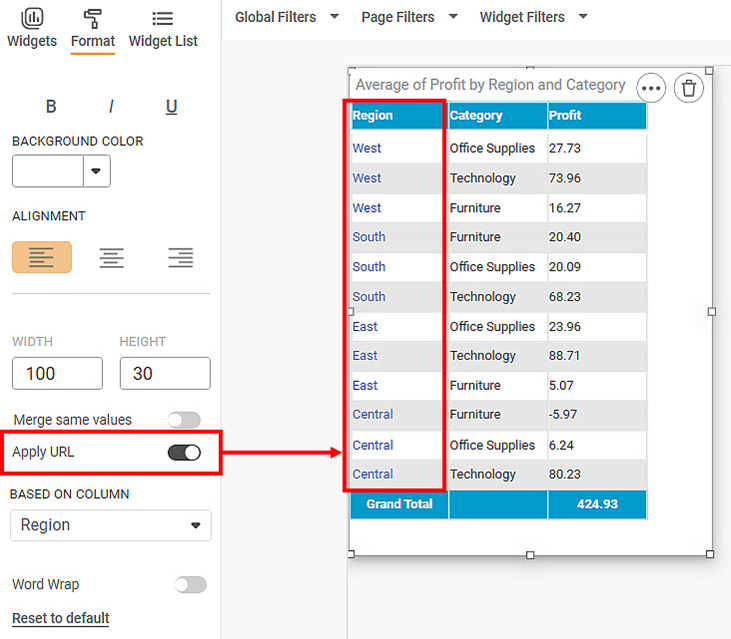Open Based on Column Region dropdown

pos(110,525)
